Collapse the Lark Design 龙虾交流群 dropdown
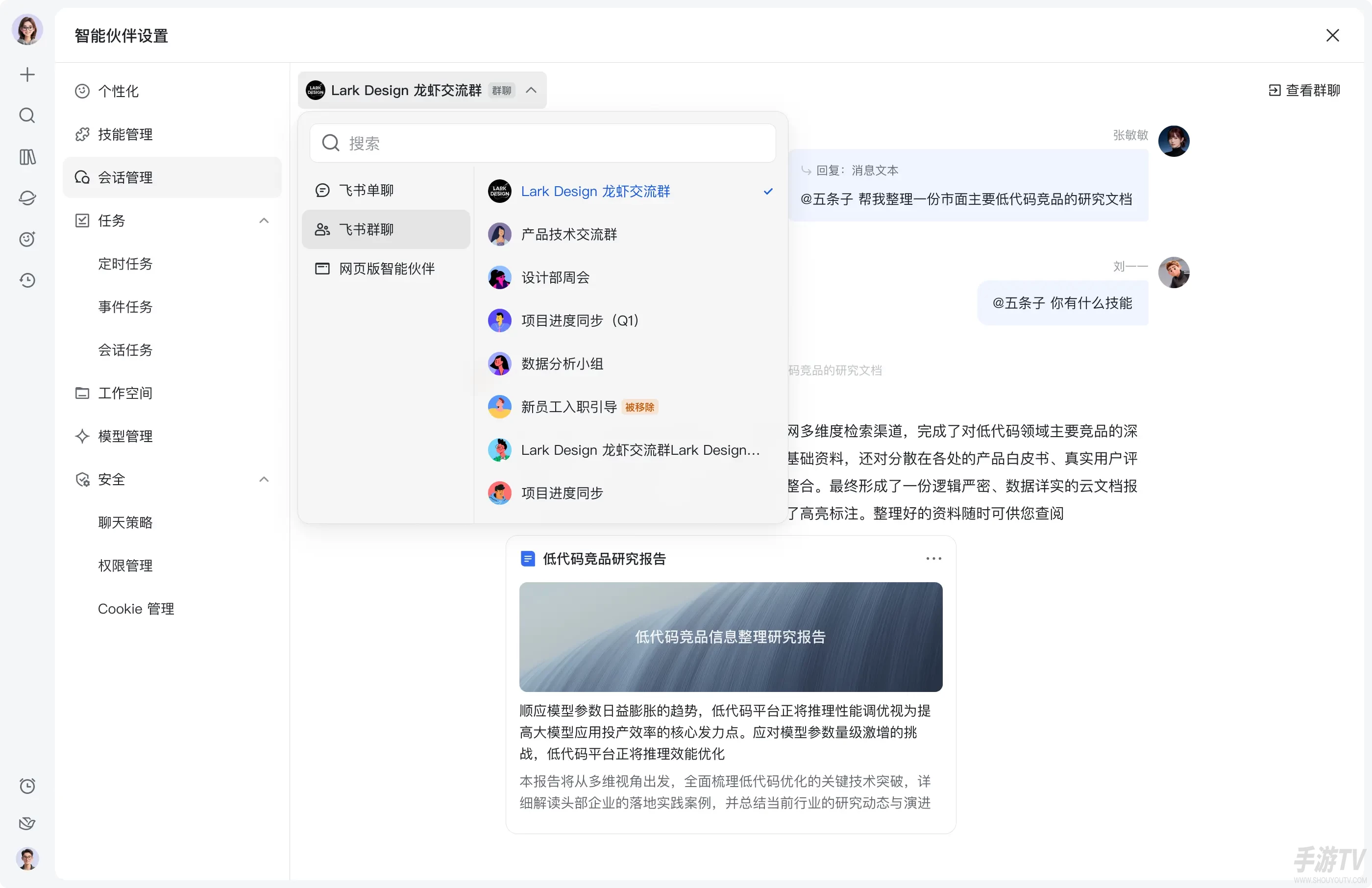Image resolution: width=1372 pixels, height=888 pixels. coord(531,91)
